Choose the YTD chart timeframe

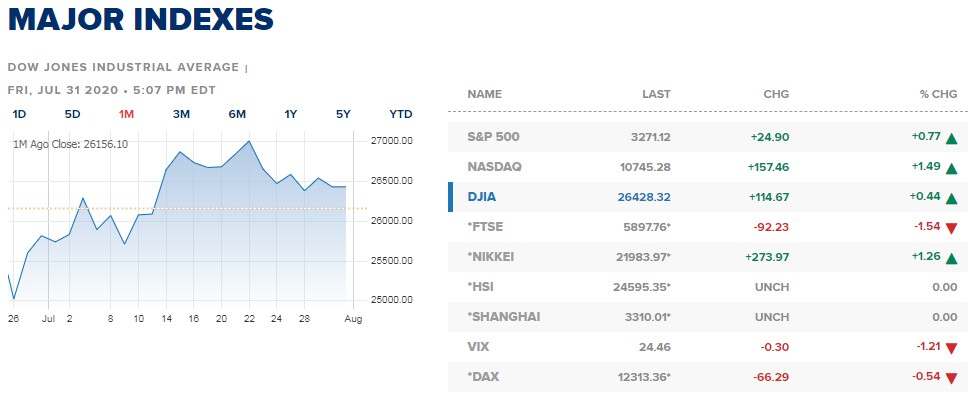pyautogui.click(x=400, y=114)
